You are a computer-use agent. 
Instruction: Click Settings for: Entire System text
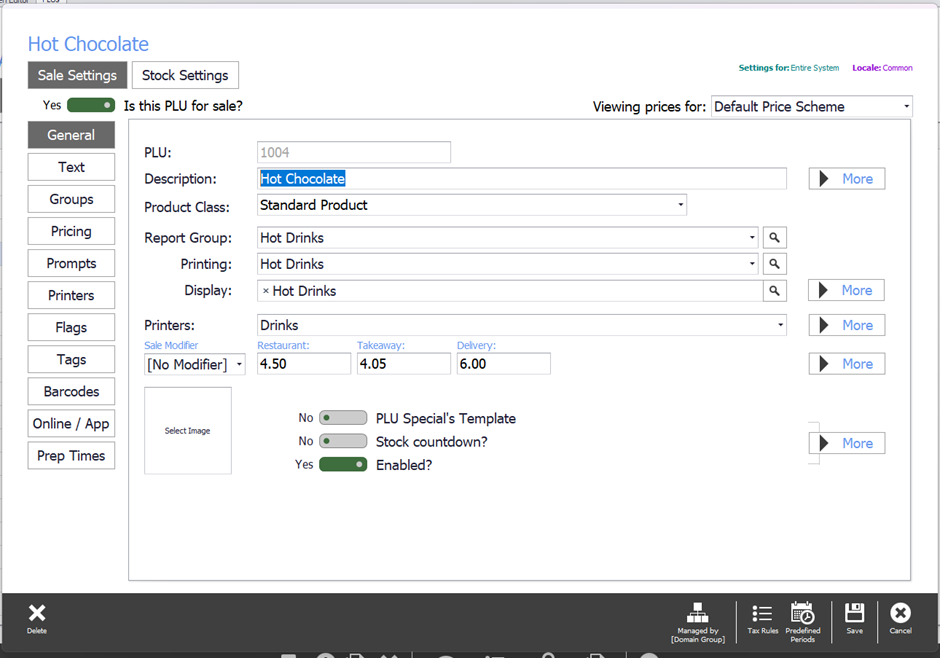pos(788,68)
